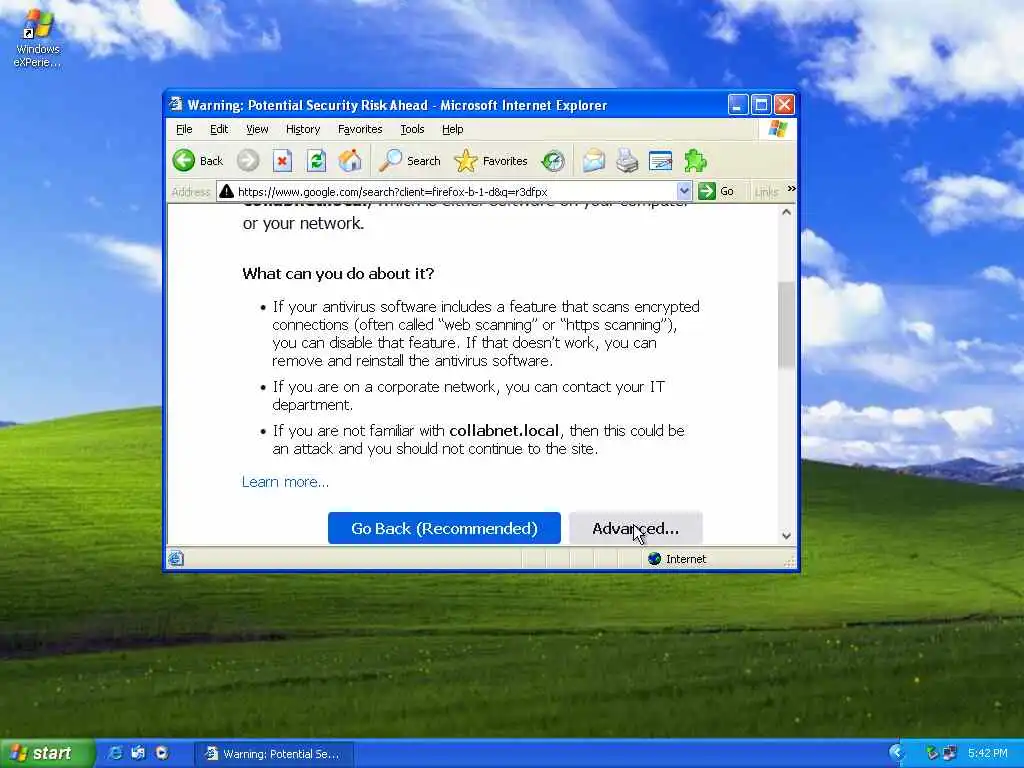The image size is (1024, 768).
Task: Select the Warning: Potential Se... taskbar button
Action: point(274,754)
